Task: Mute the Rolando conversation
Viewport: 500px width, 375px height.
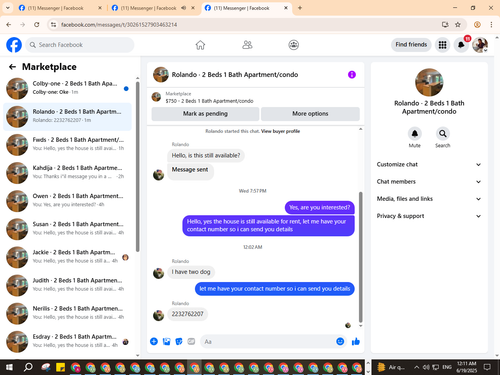Action: click(415, 134)
